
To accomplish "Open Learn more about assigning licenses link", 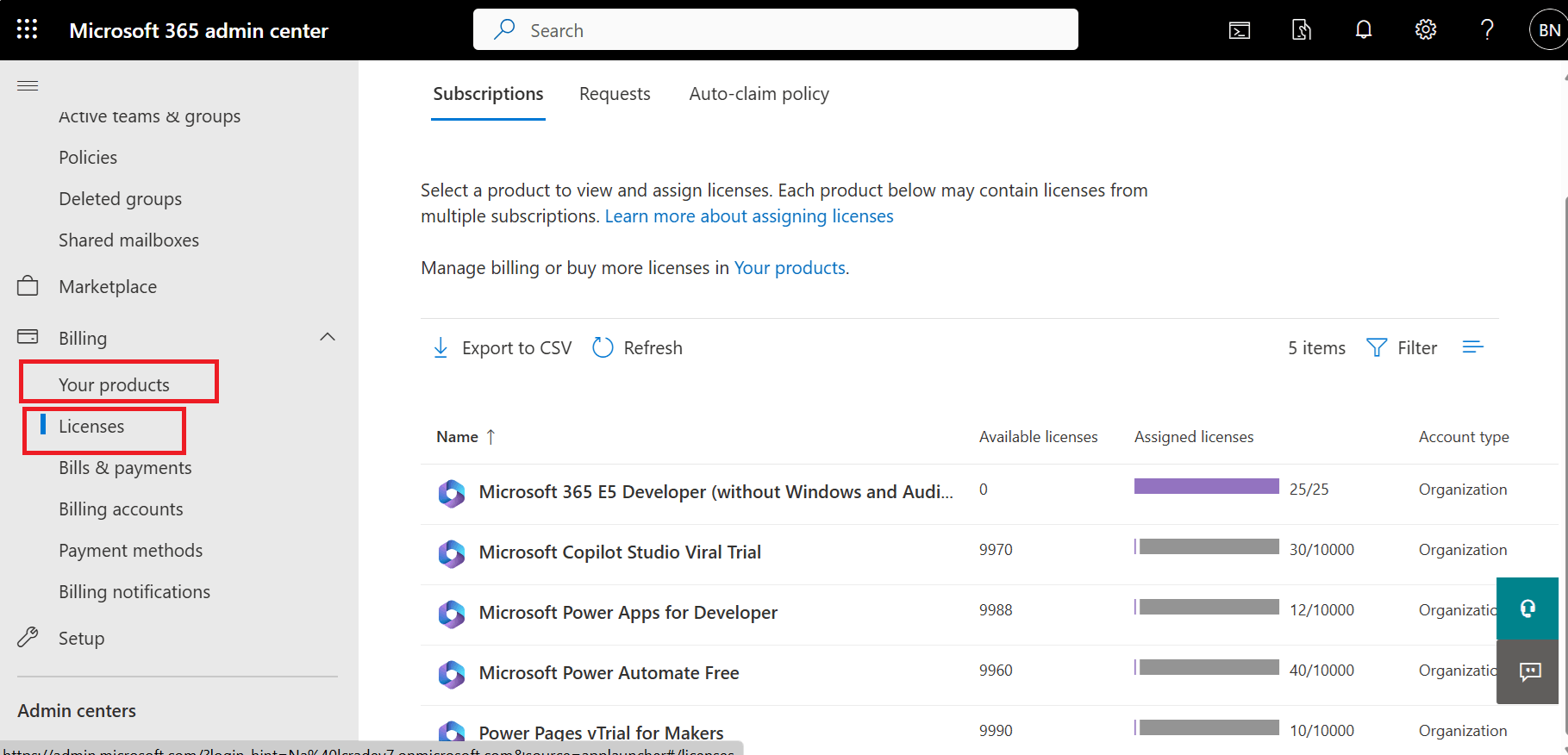I will click(749, 216).
